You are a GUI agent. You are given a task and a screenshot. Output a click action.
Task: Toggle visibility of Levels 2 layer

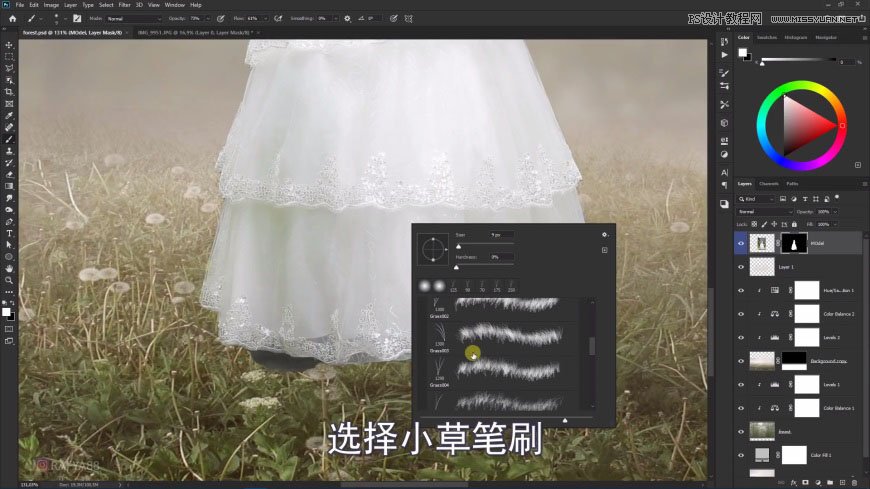pyautogui.click(x=741, y=337)
